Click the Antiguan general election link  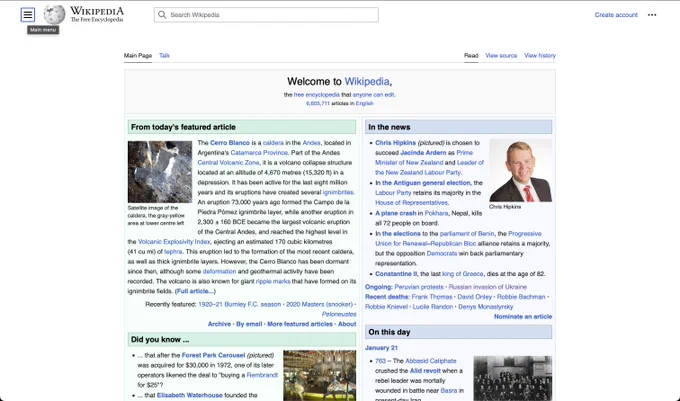tap(426, 183)
